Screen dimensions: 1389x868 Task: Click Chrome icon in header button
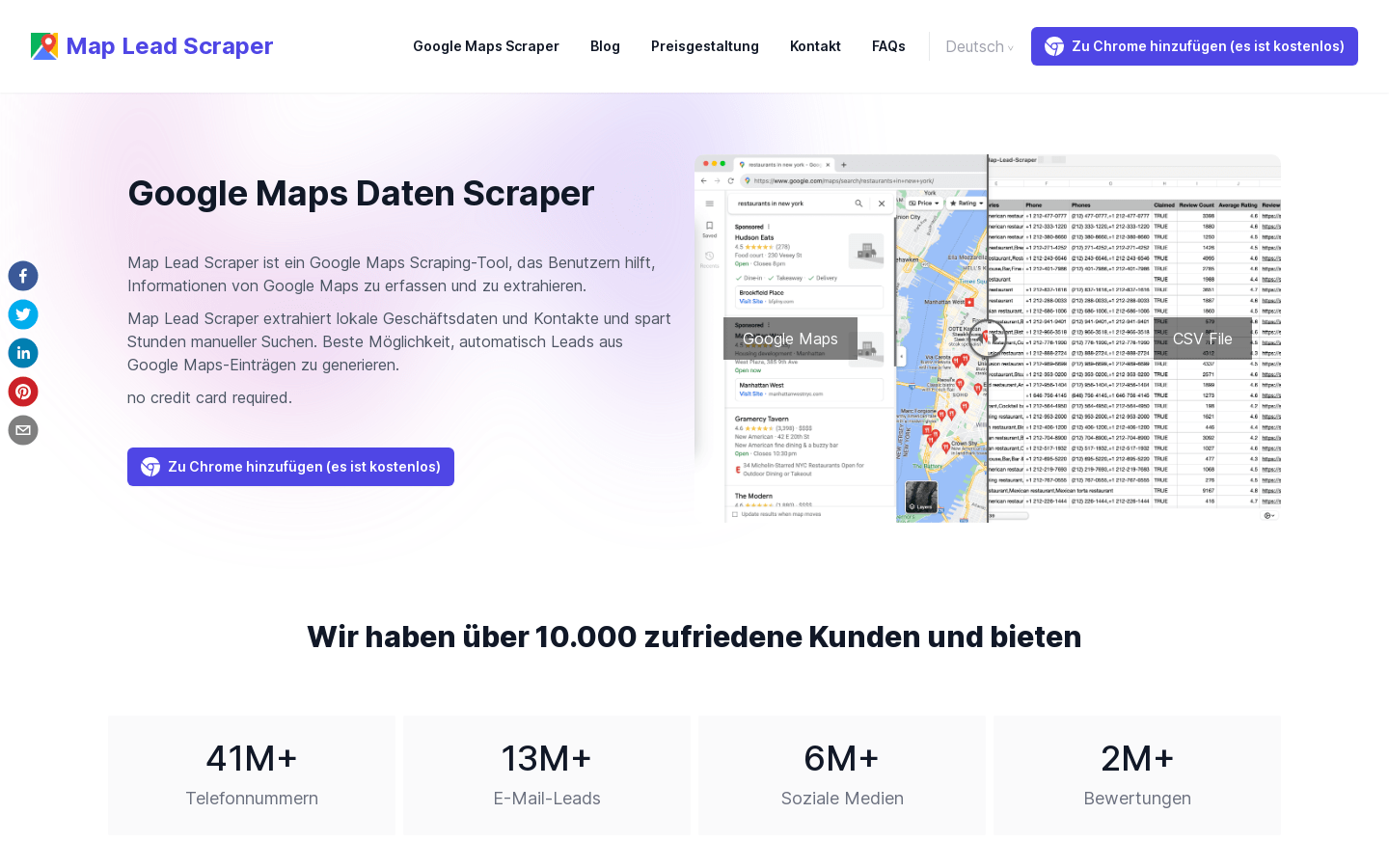click(x=1054, y=46)
